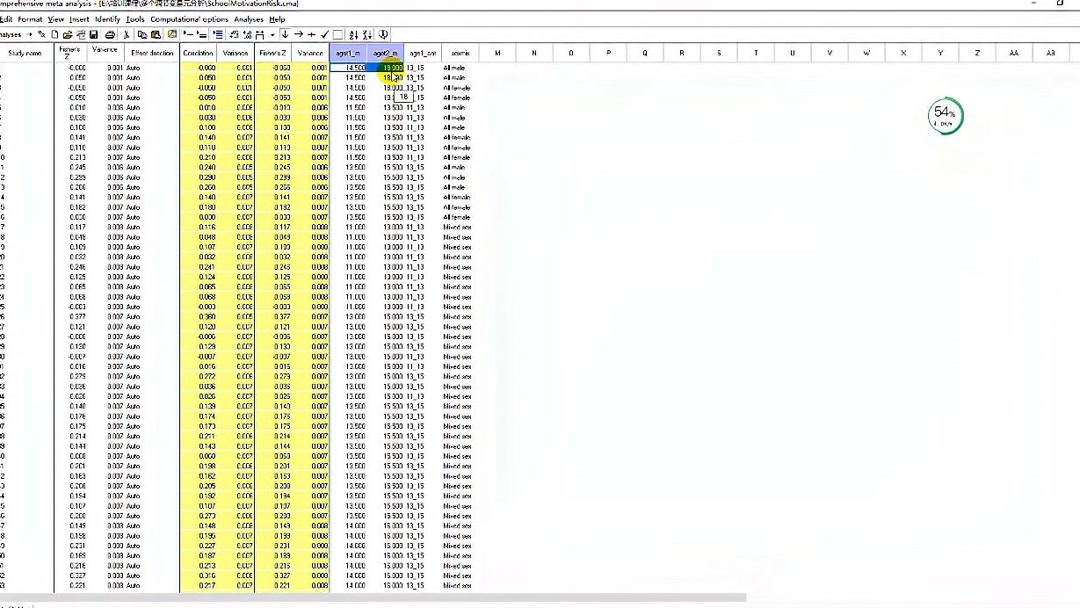The width and height of the screenshot is (1080, 608).
Task: Create a new CMA project file
Action: 54,34
